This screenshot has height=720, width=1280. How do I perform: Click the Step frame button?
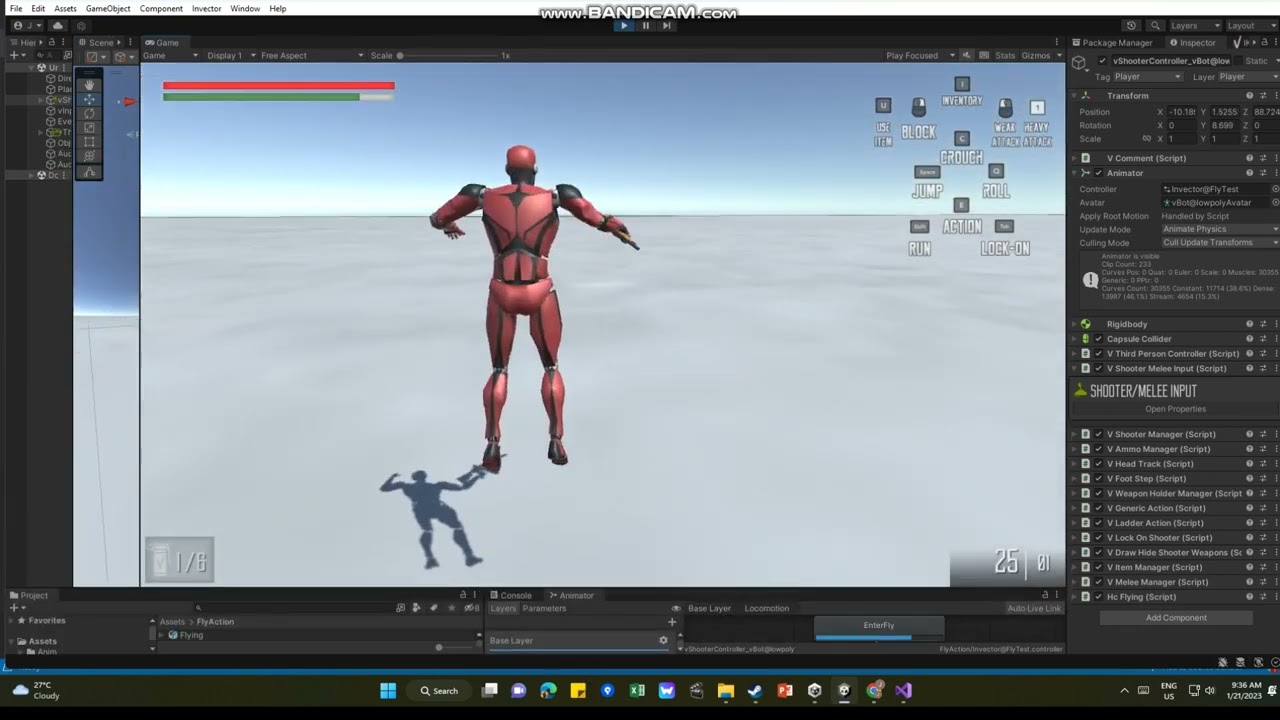click(667, 26)
